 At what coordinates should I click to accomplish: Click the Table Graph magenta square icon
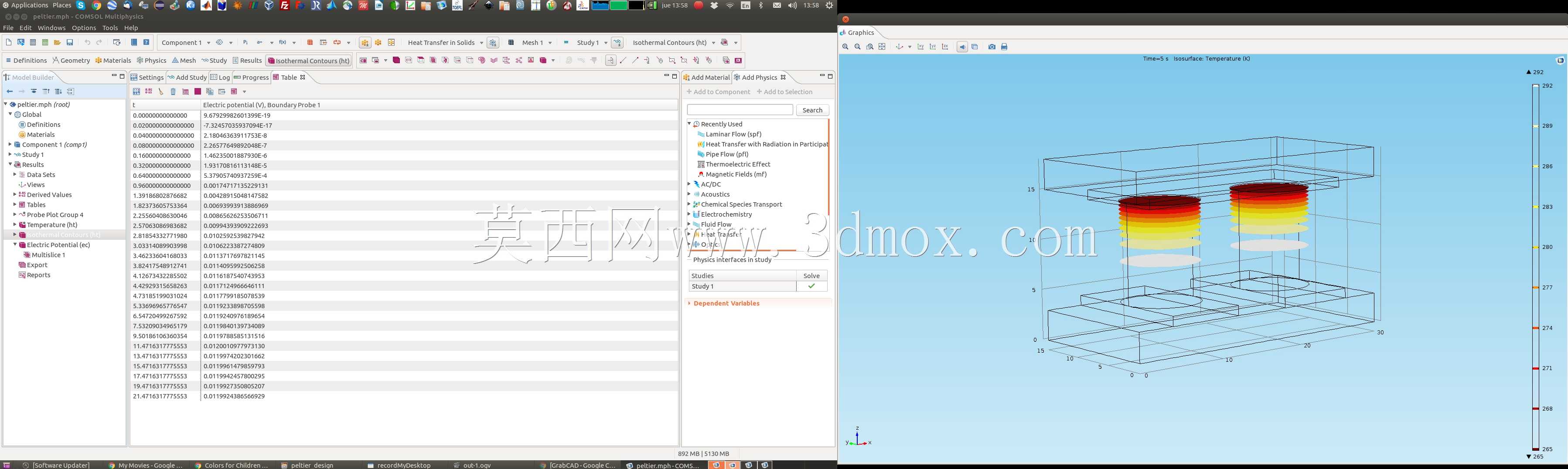click(x=197, y=91)
